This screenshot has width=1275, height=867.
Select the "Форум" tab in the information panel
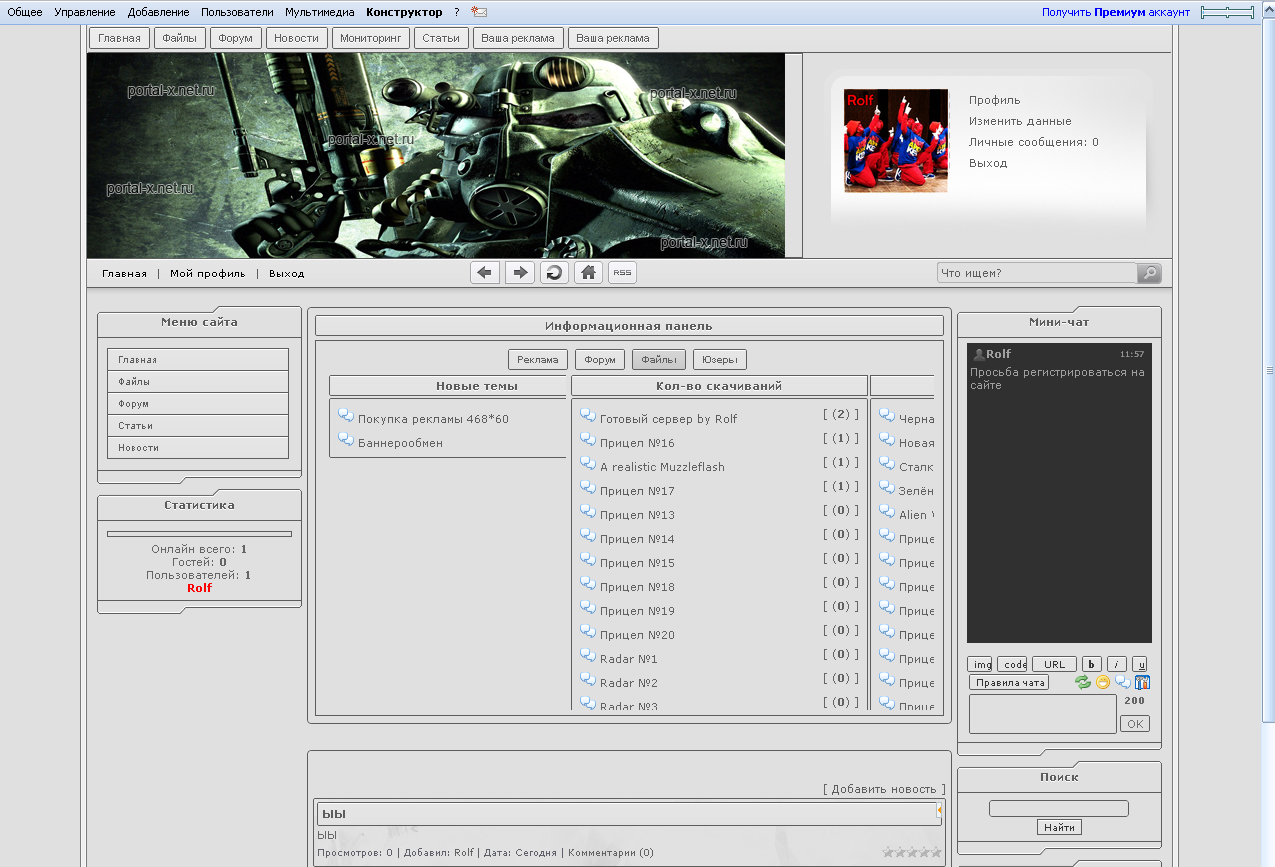(x=600, y=360)
